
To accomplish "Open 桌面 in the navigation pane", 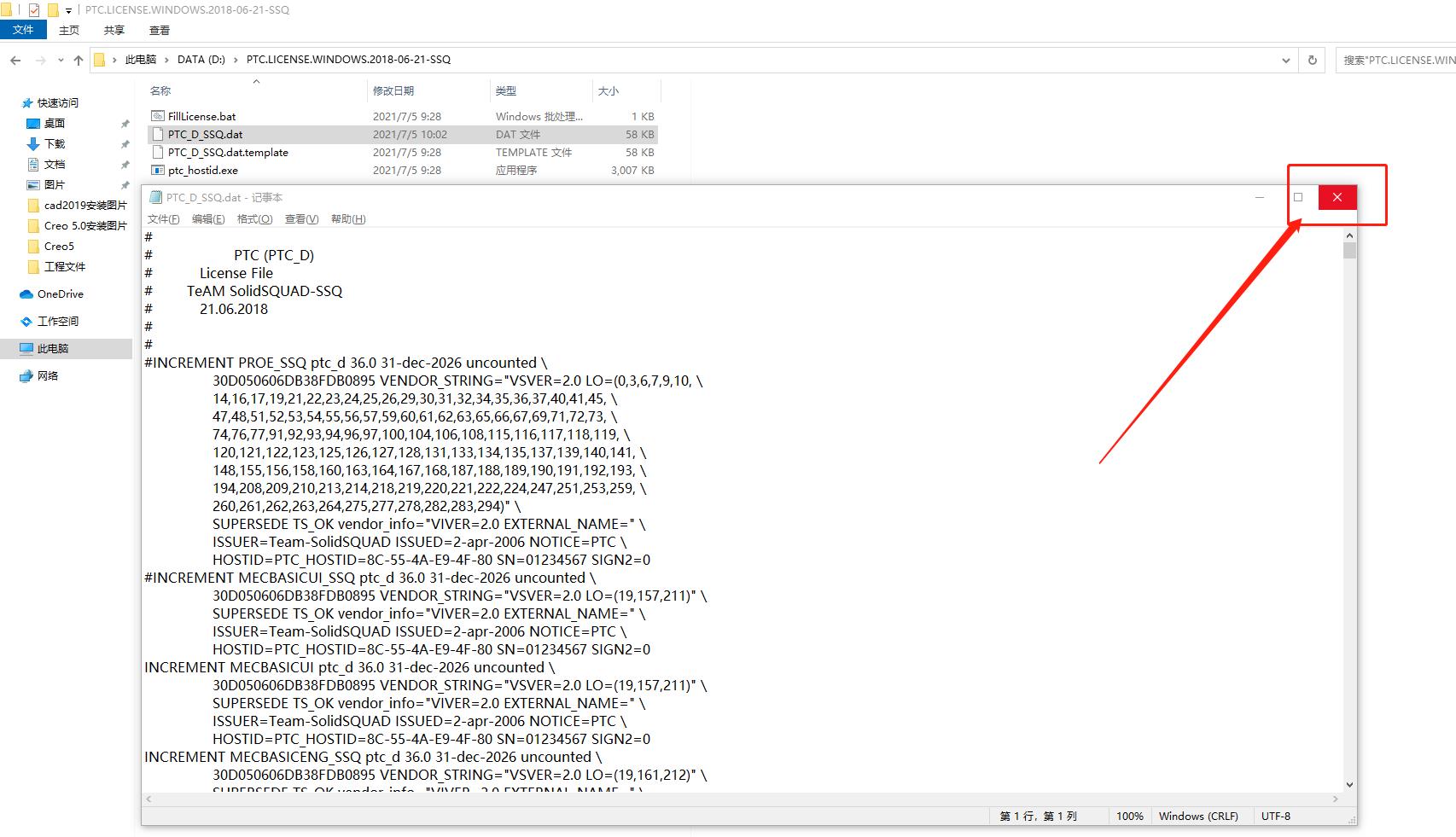I will click(55, 124).
